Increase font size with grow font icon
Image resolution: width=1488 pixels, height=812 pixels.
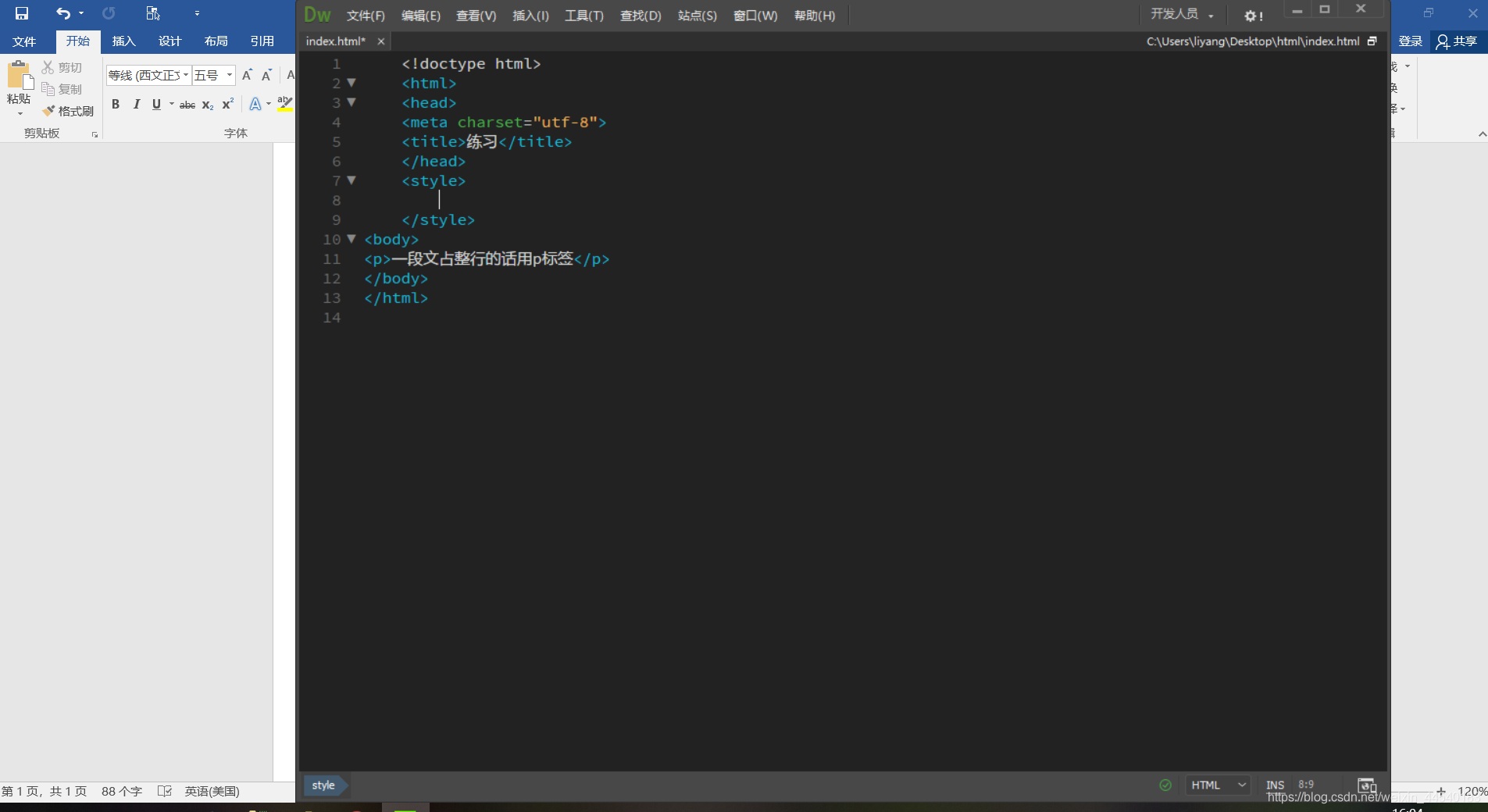247,75
